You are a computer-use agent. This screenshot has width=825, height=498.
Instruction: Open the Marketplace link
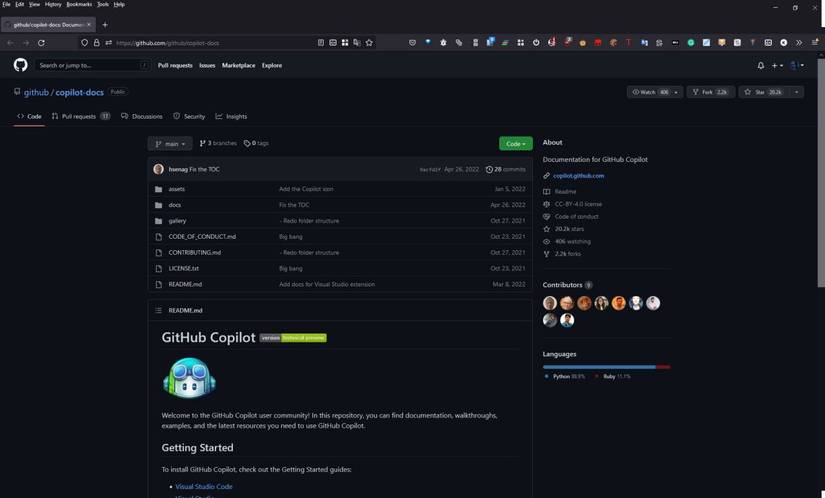[238, 65]
